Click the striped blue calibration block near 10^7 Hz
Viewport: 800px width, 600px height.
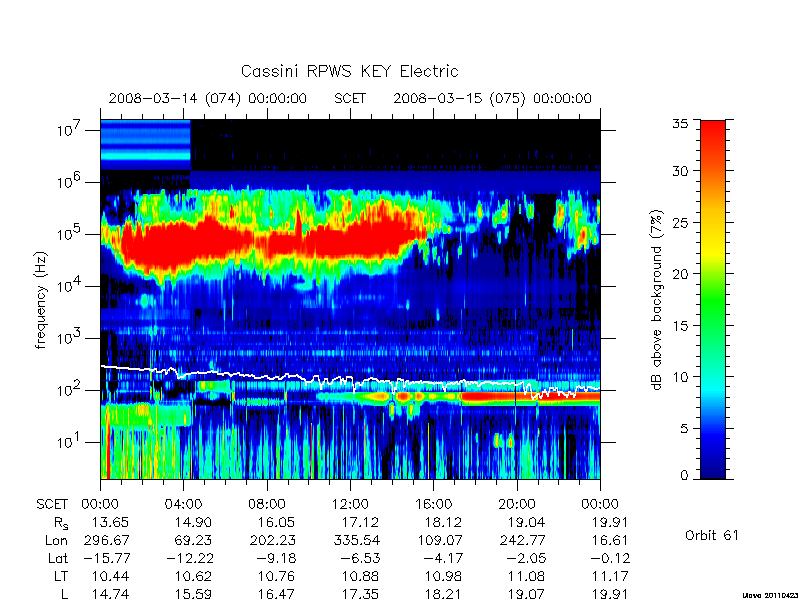tap(145, 145)
